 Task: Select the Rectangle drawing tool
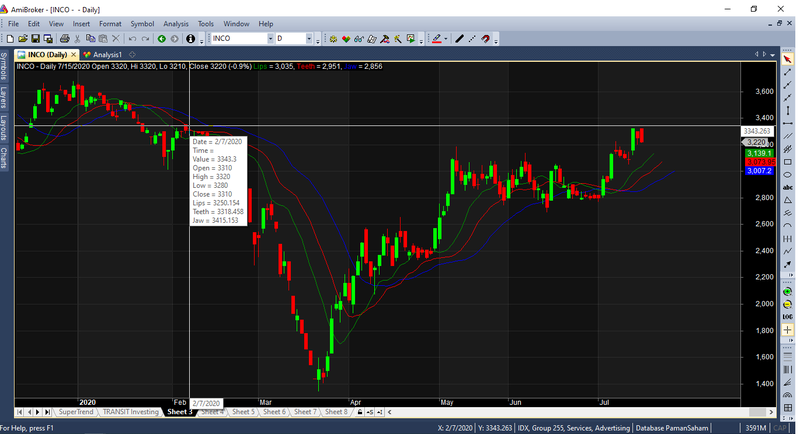point(788,162)
